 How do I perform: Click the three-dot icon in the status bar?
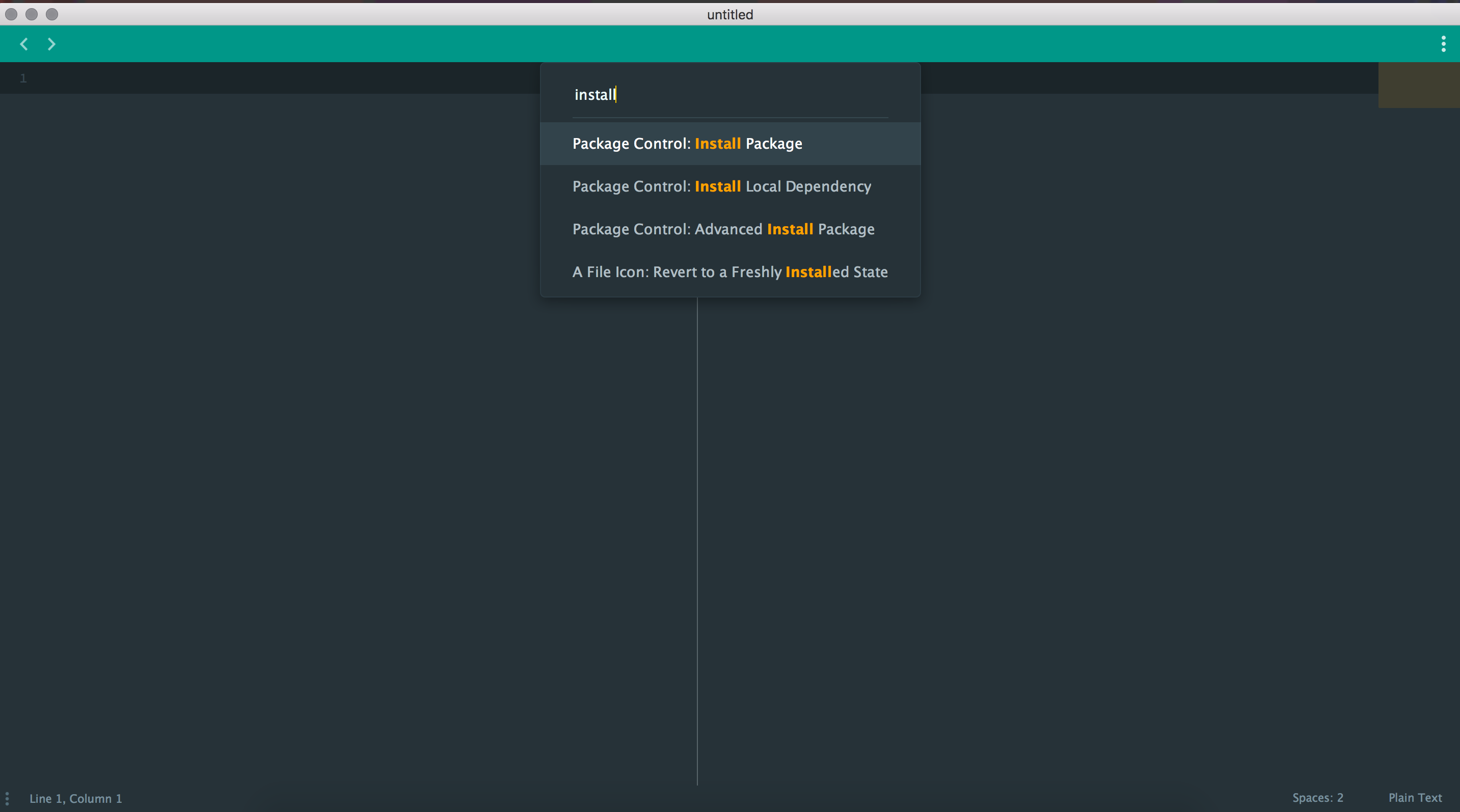(8, 798)
